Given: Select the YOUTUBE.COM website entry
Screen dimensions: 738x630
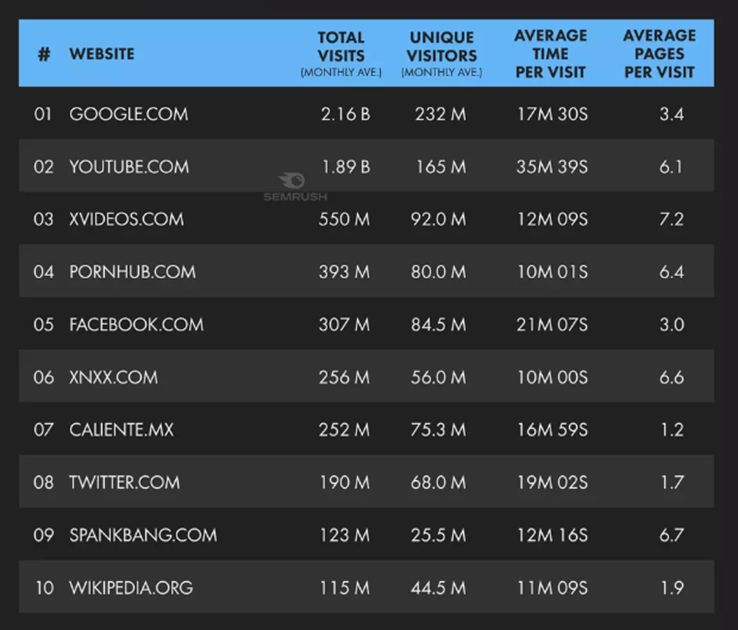Looking at the screenshot, I should [x=129, y=167].
